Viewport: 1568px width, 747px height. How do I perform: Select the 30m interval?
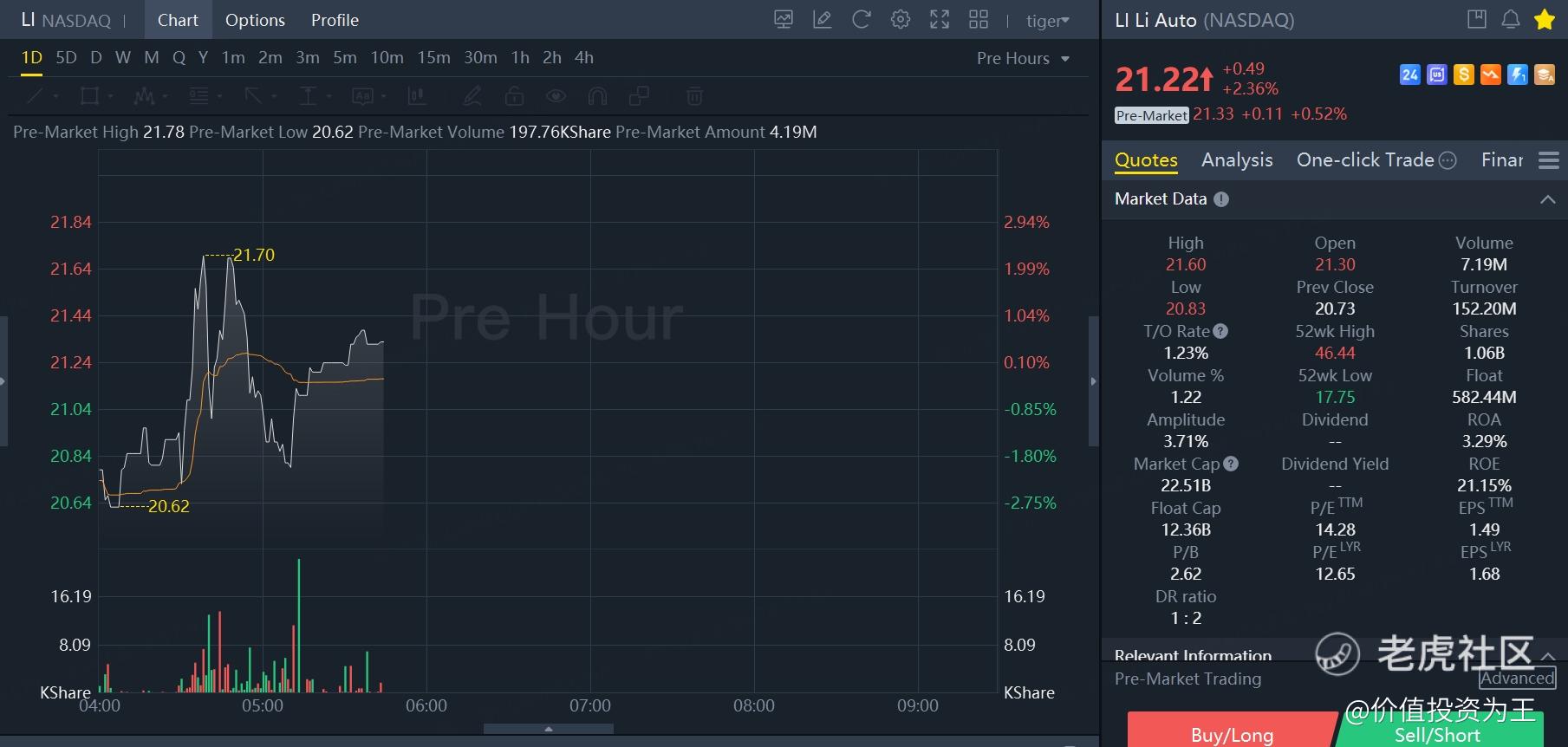click(480, 58)
